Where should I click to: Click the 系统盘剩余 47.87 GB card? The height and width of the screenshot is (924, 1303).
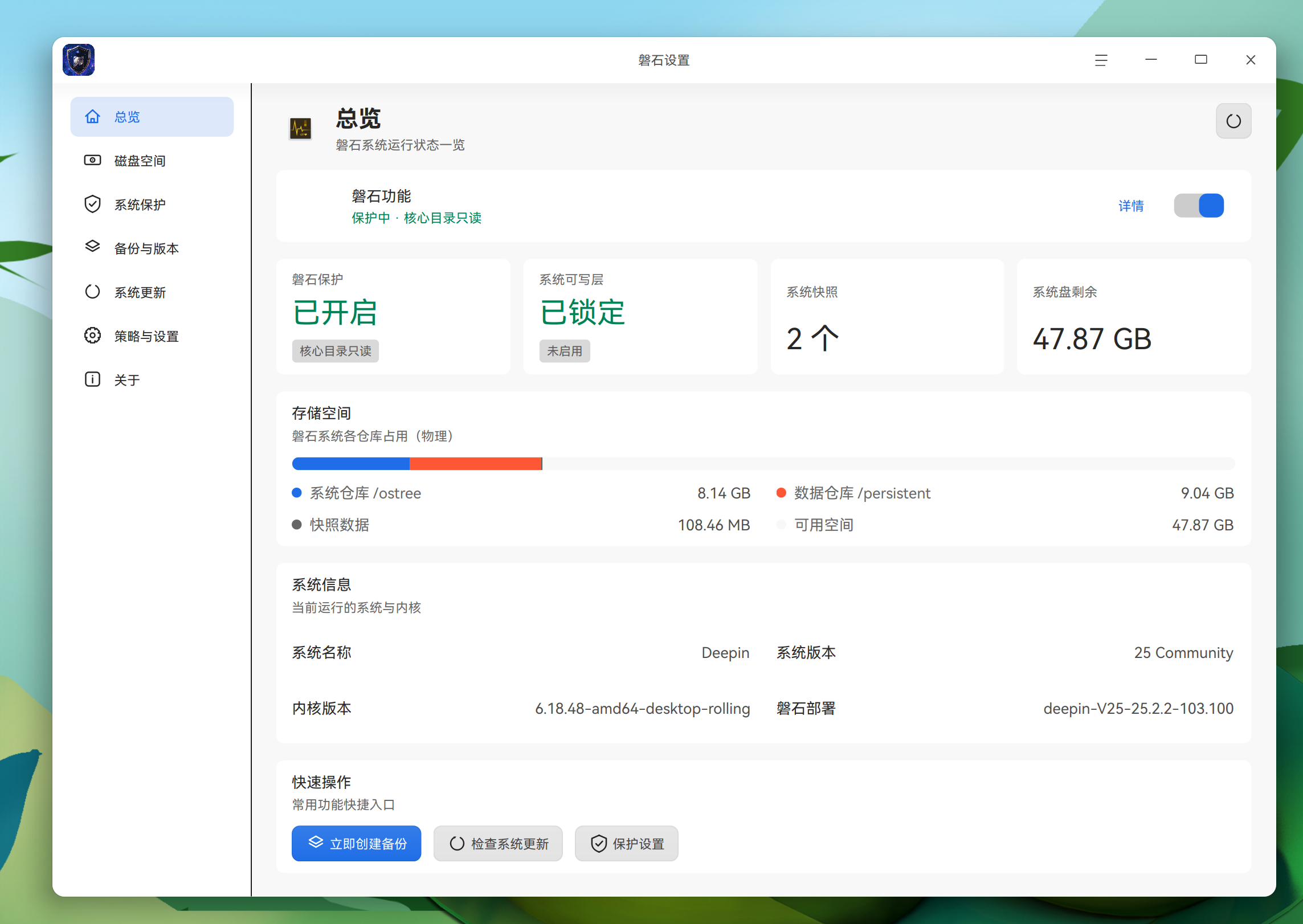click(1134, 317)
